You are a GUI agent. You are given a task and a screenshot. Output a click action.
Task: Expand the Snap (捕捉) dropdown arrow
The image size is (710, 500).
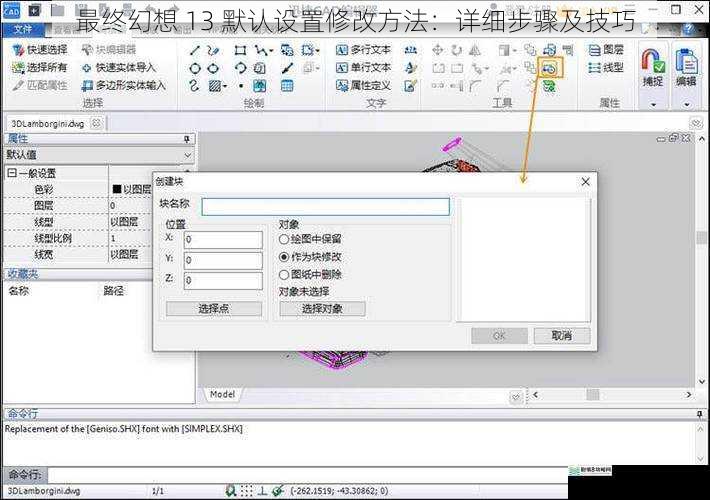coord(653,105)
